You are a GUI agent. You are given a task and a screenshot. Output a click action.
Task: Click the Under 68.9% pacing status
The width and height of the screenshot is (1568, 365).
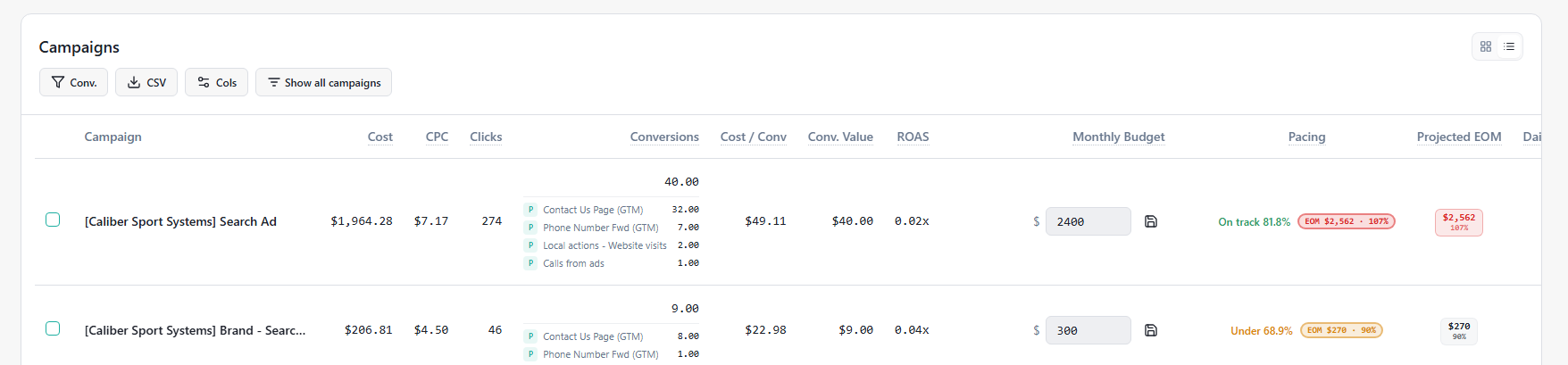pyautogui.click(x=1261, y=331)
